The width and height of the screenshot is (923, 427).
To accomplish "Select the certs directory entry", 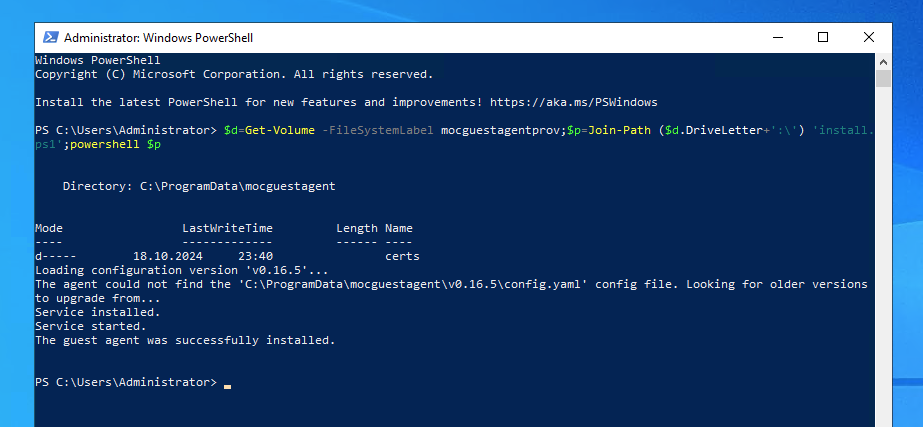I will point(402,256).
